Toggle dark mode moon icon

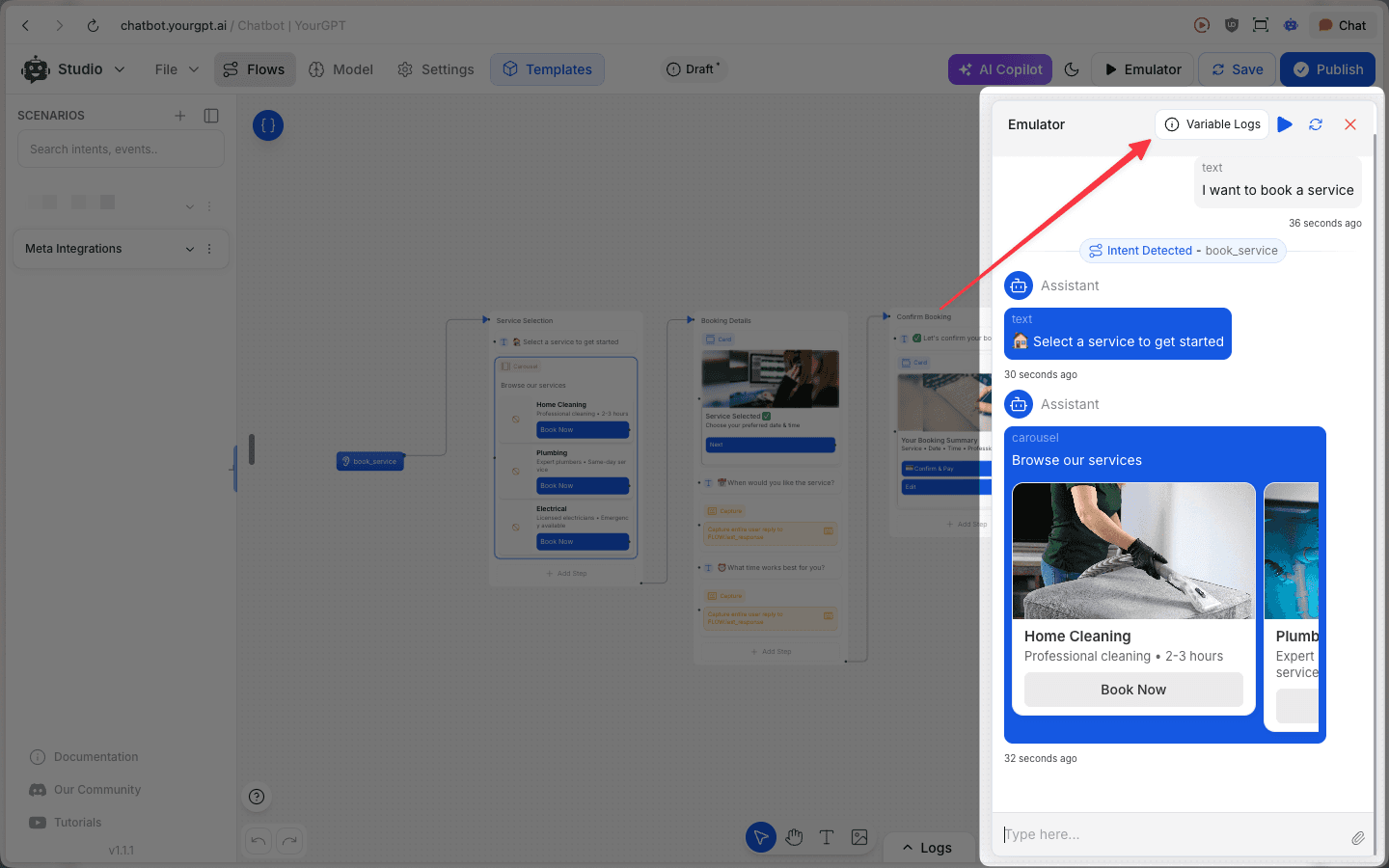coord(1072,69)
